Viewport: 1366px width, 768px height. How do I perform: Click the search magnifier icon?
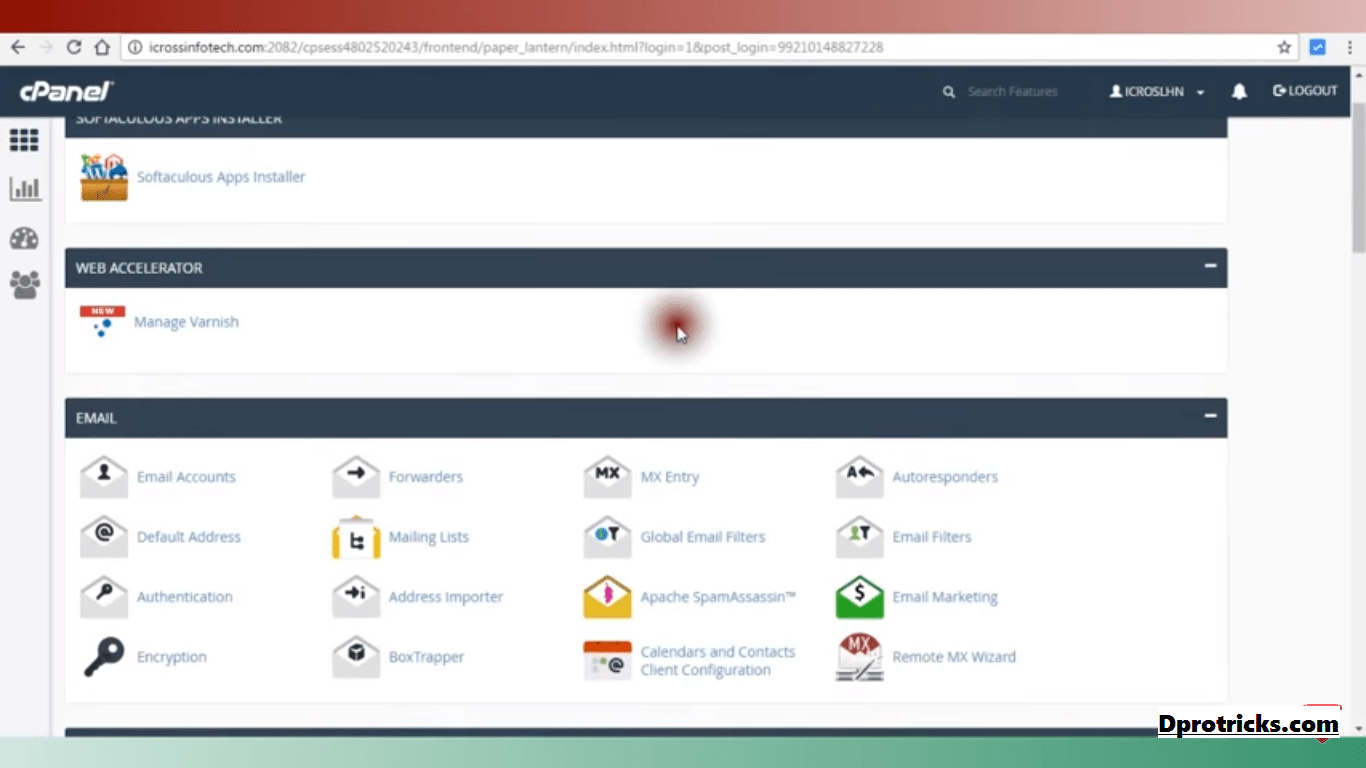click(949, 91)
